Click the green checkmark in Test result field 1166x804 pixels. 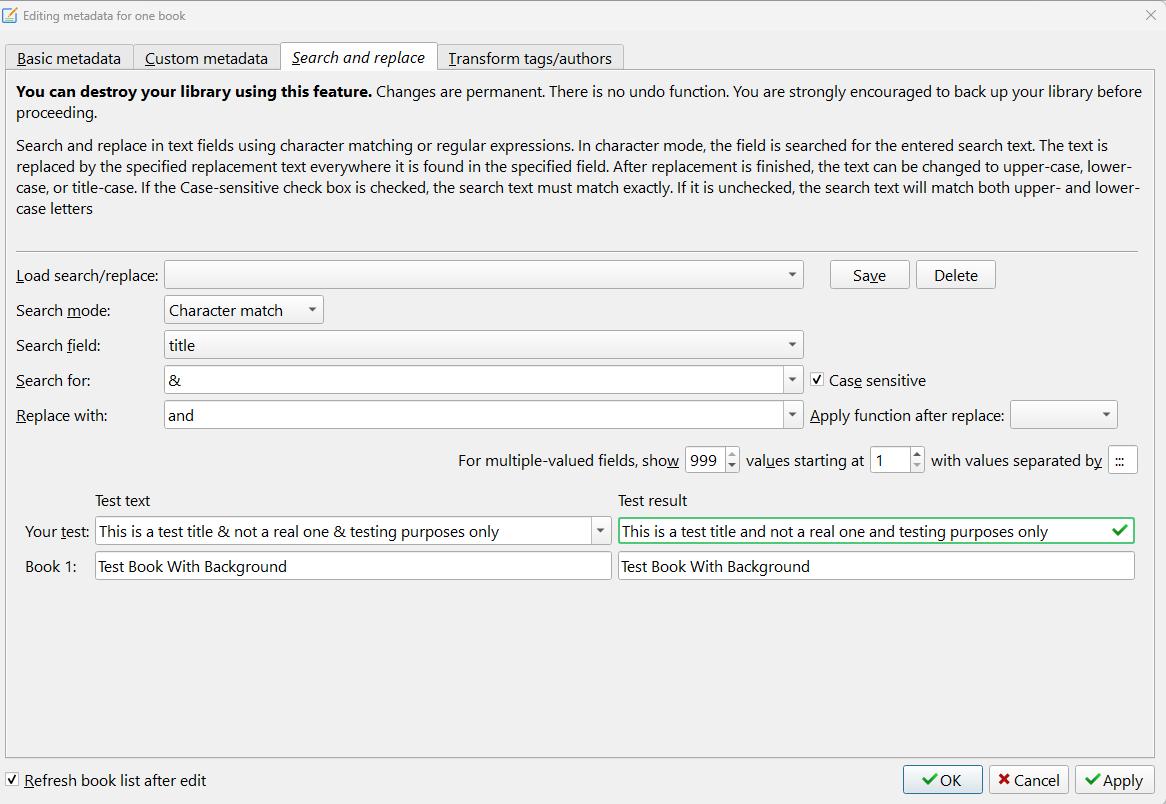coord(1119,531)
